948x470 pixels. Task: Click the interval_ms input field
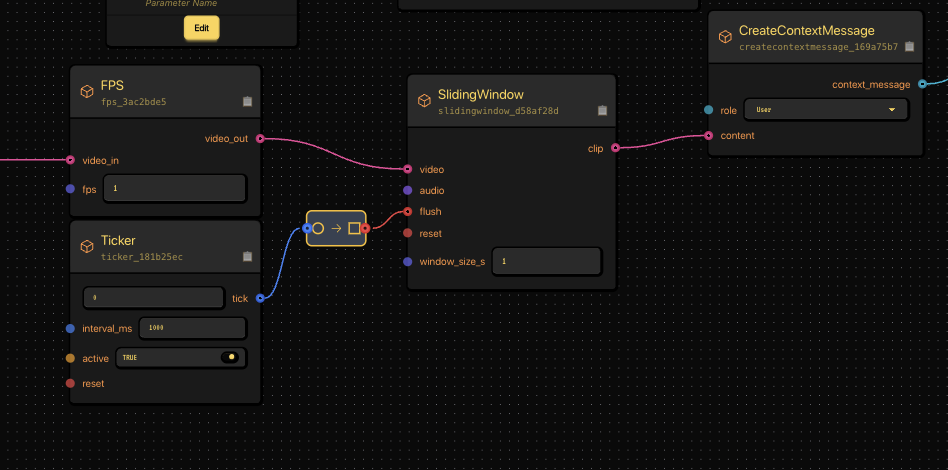tap(192, 328)
